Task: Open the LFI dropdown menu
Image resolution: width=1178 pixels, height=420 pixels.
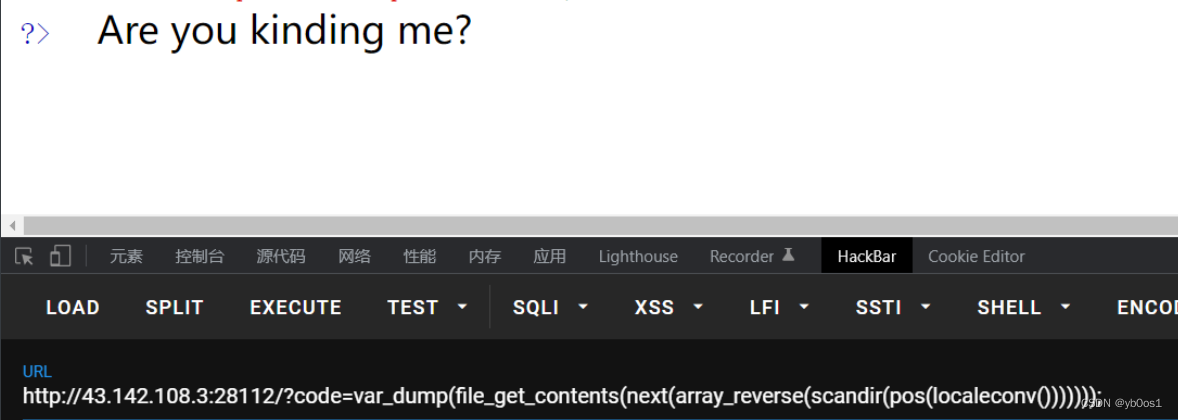Action: click(x=780, y=307)
